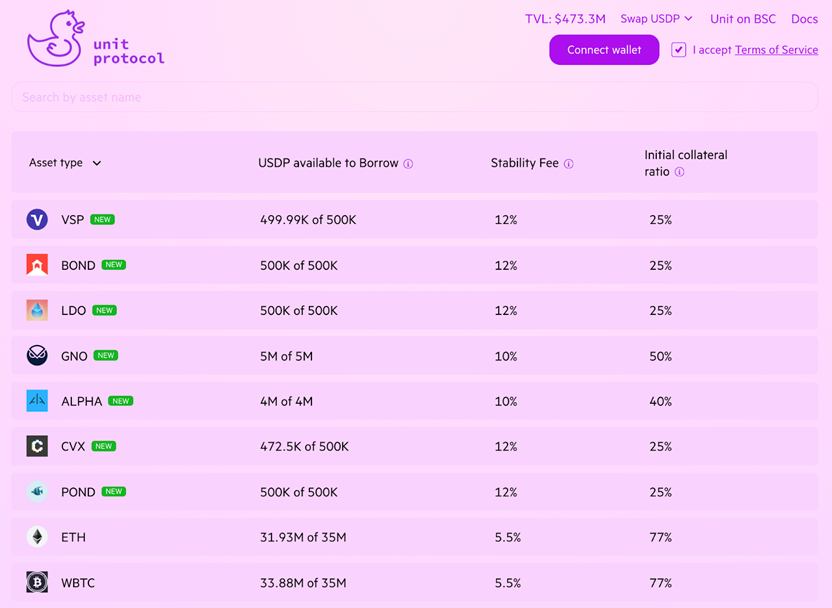Click the NEW badge beside CVX
Screen dimensions: 832x608
coord(103,446)
